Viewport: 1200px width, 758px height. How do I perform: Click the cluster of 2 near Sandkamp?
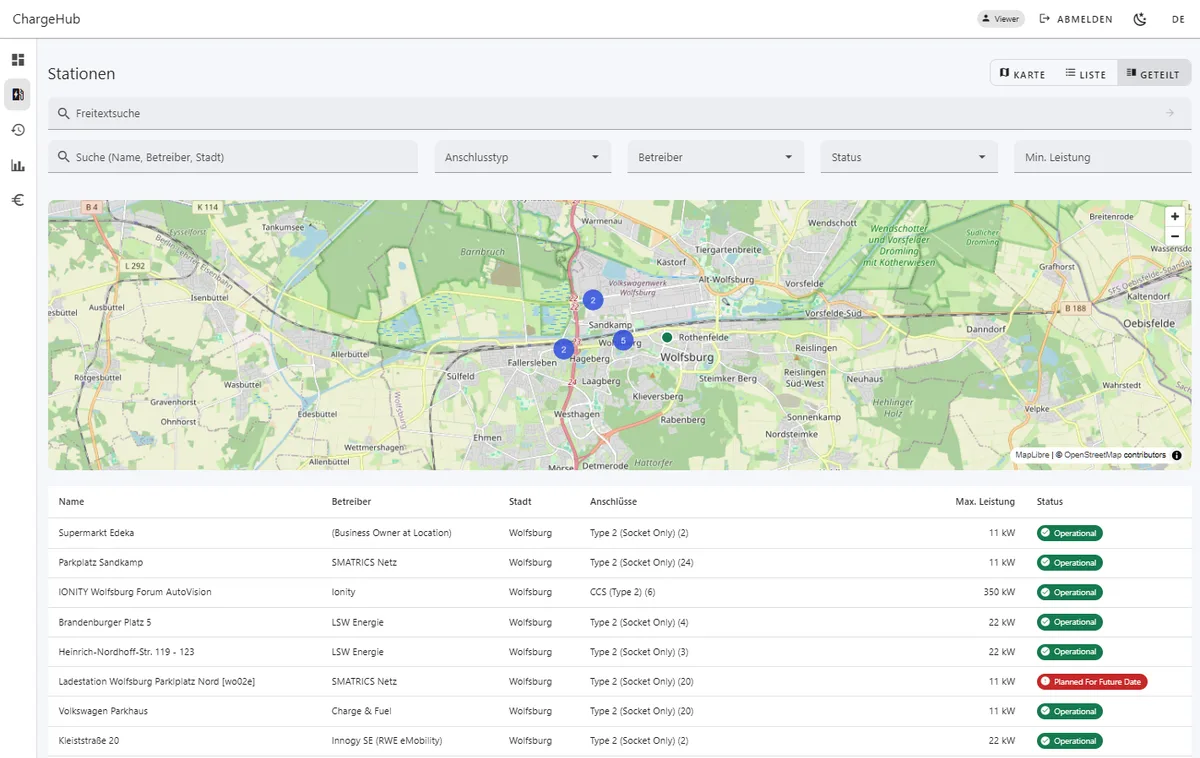coord(593,300)
